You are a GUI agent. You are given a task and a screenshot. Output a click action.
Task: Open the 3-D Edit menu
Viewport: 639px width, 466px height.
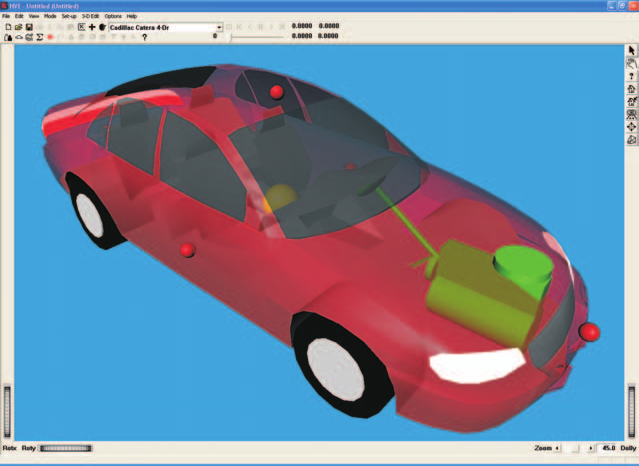coord(90,16)
